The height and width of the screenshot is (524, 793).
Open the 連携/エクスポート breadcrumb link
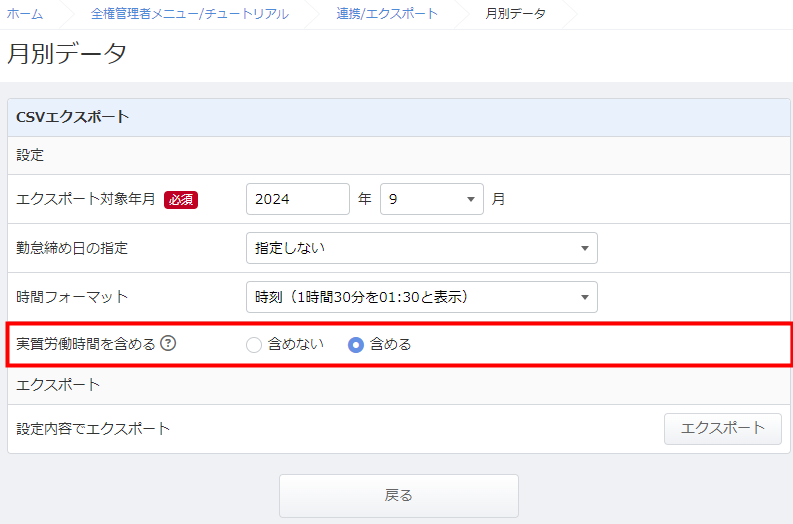tap(387, 14)
